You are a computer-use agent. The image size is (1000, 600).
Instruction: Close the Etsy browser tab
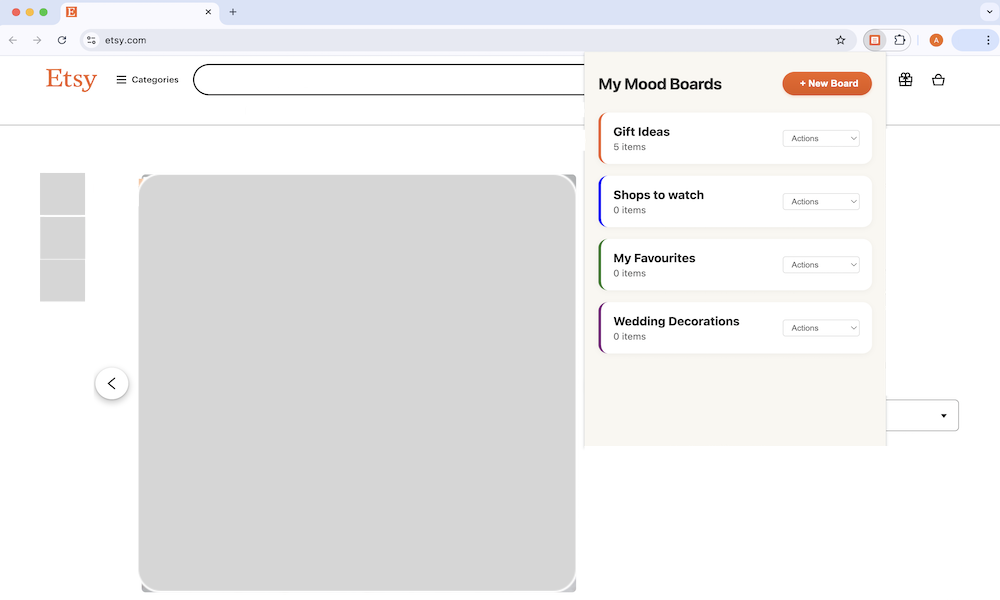click(208, 12)
